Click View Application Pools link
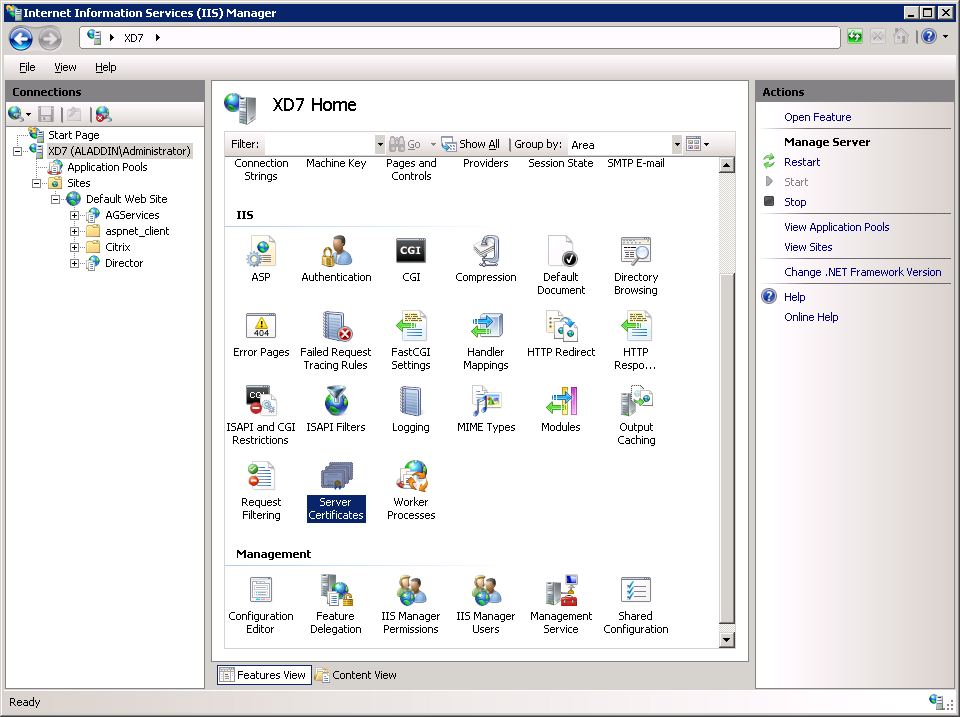 (x=836, y=227)
